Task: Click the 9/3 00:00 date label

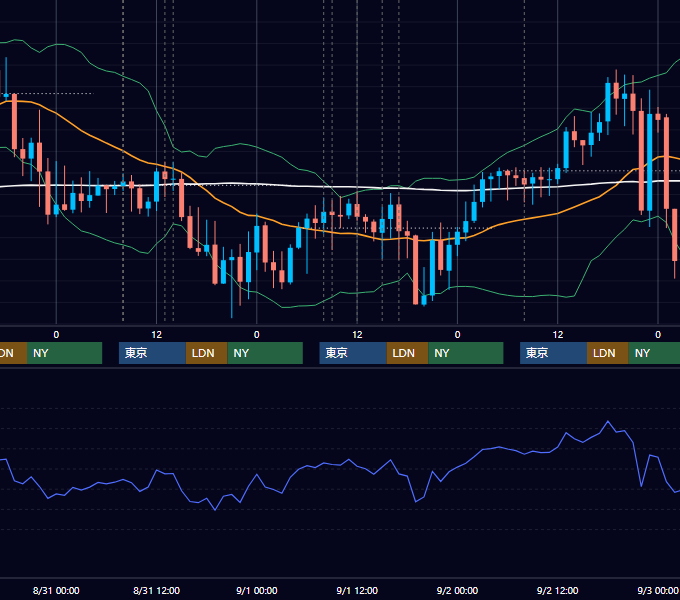Action: tap(657, 590)
